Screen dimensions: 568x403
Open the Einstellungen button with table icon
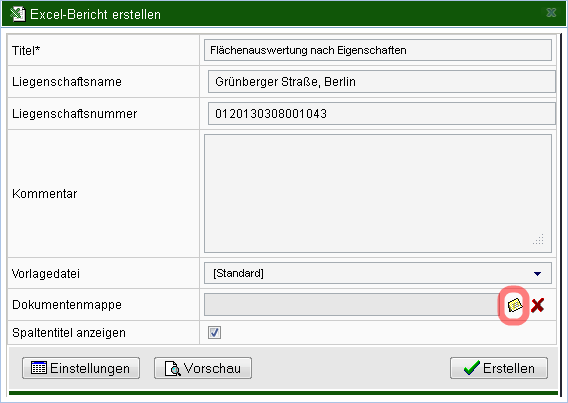coord(81,368)
